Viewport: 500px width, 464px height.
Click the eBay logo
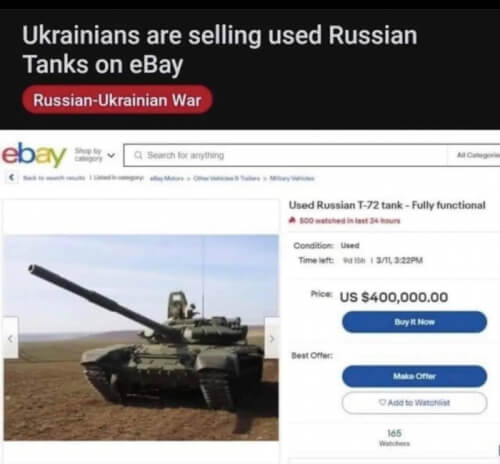[34, 155]
